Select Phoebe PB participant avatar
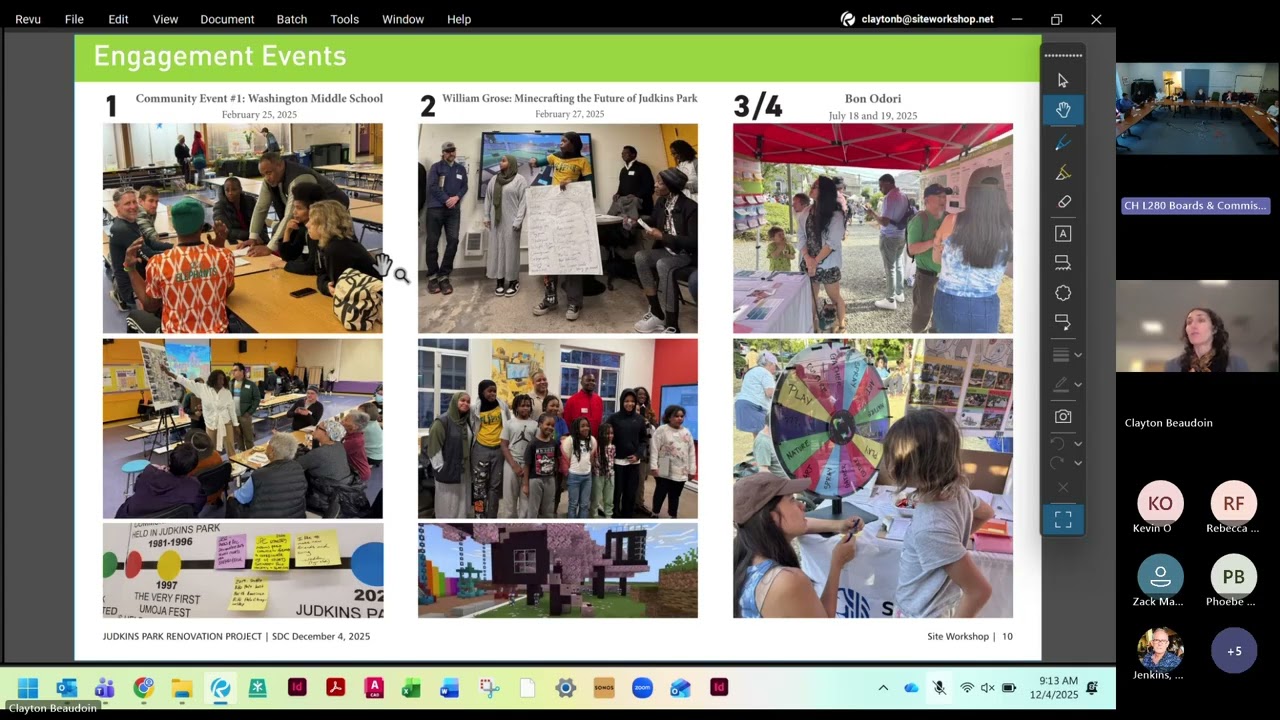The height and width of the screenshot is (720, 1280). [x=1234, y=577]
